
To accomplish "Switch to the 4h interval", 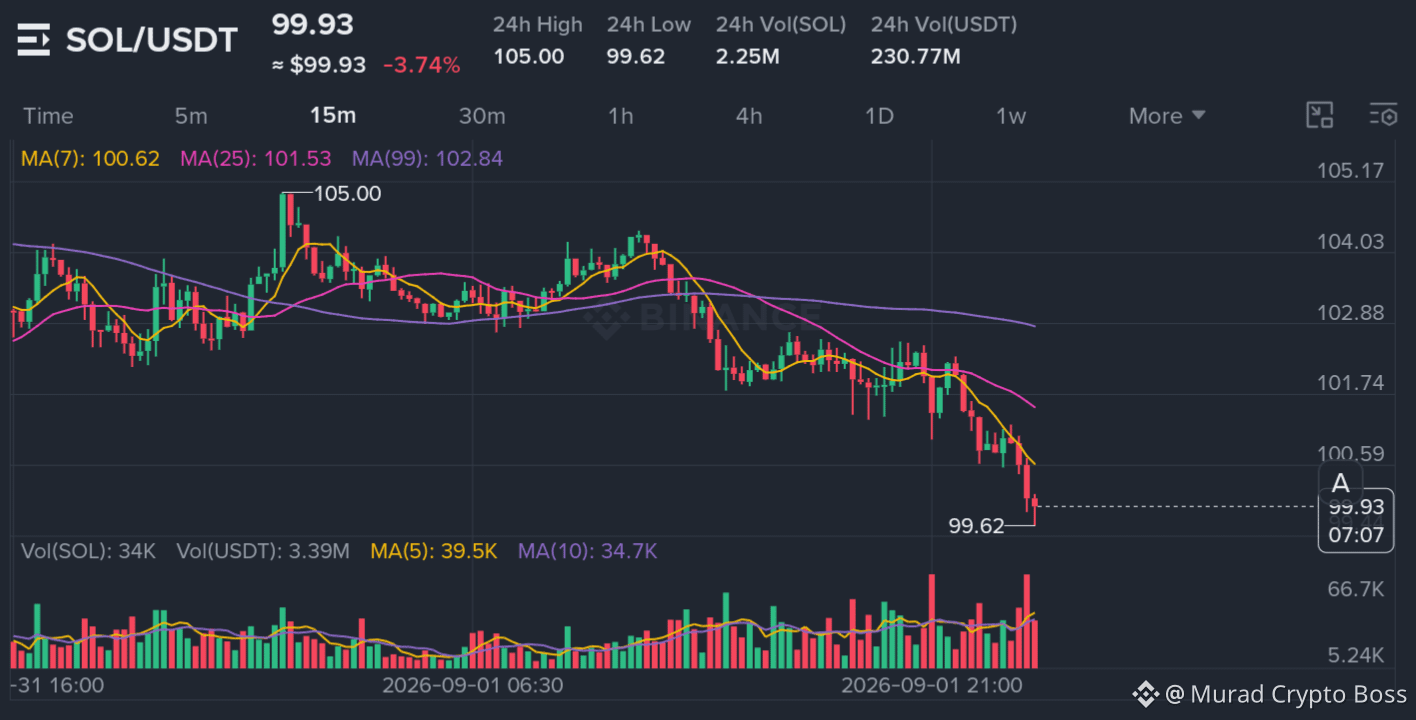I will coord(749,116).
